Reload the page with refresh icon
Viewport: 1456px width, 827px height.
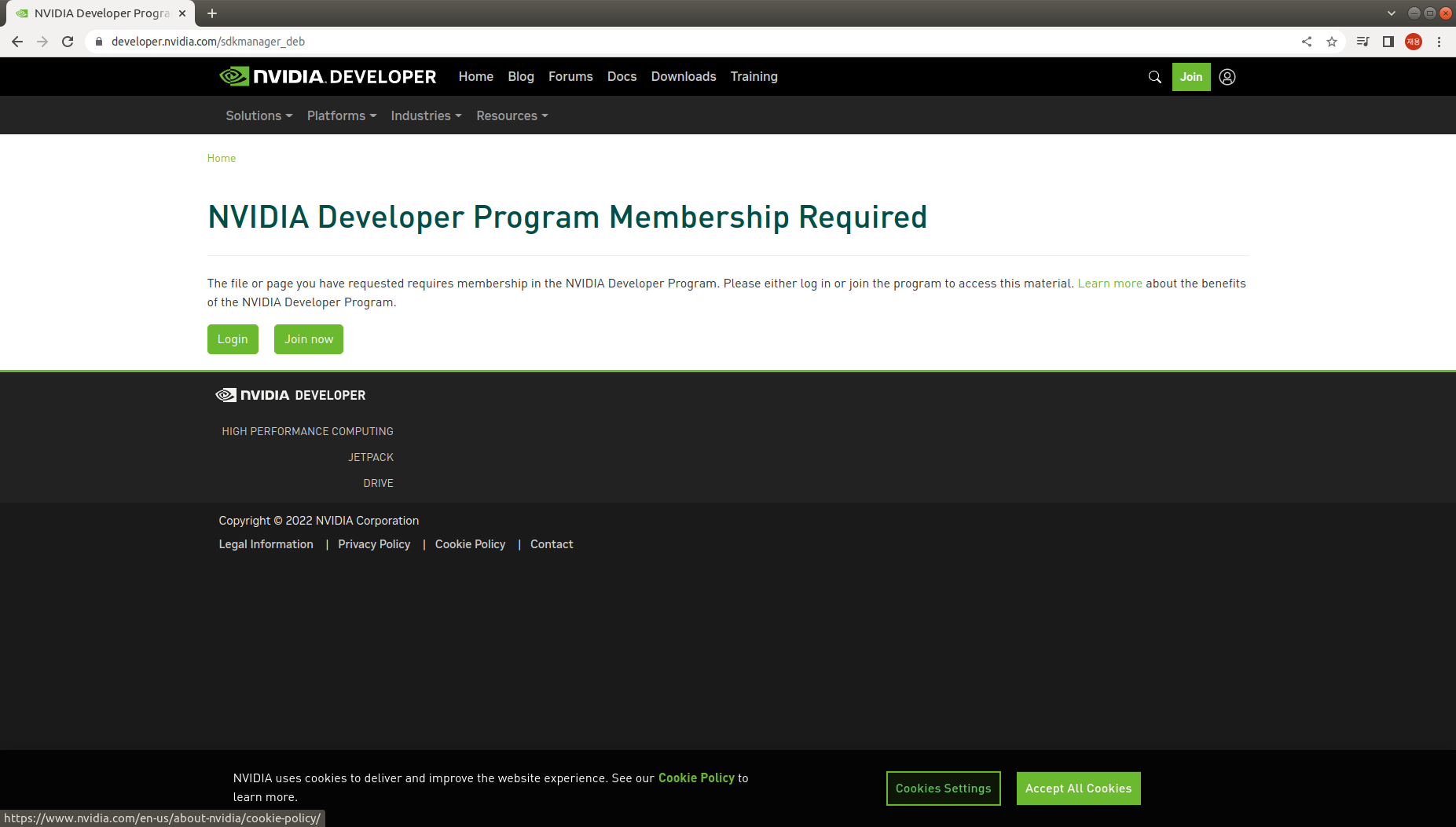pos(68,42)
